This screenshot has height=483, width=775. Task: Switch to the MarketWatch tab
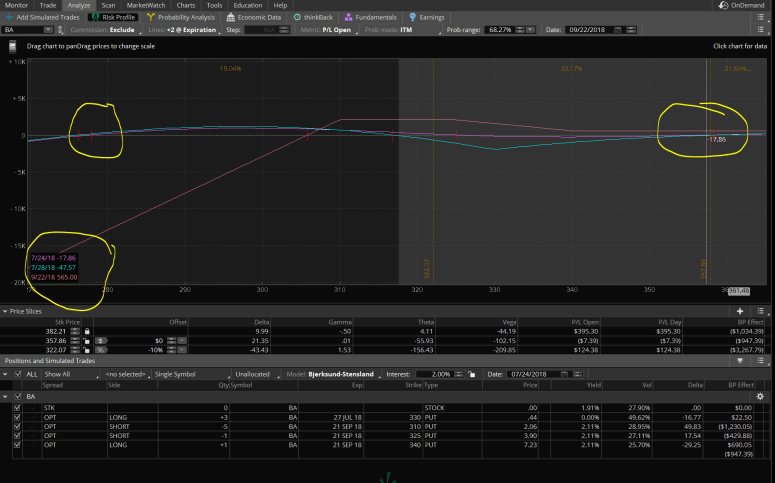pyautogui.click(x=145, y=5)
